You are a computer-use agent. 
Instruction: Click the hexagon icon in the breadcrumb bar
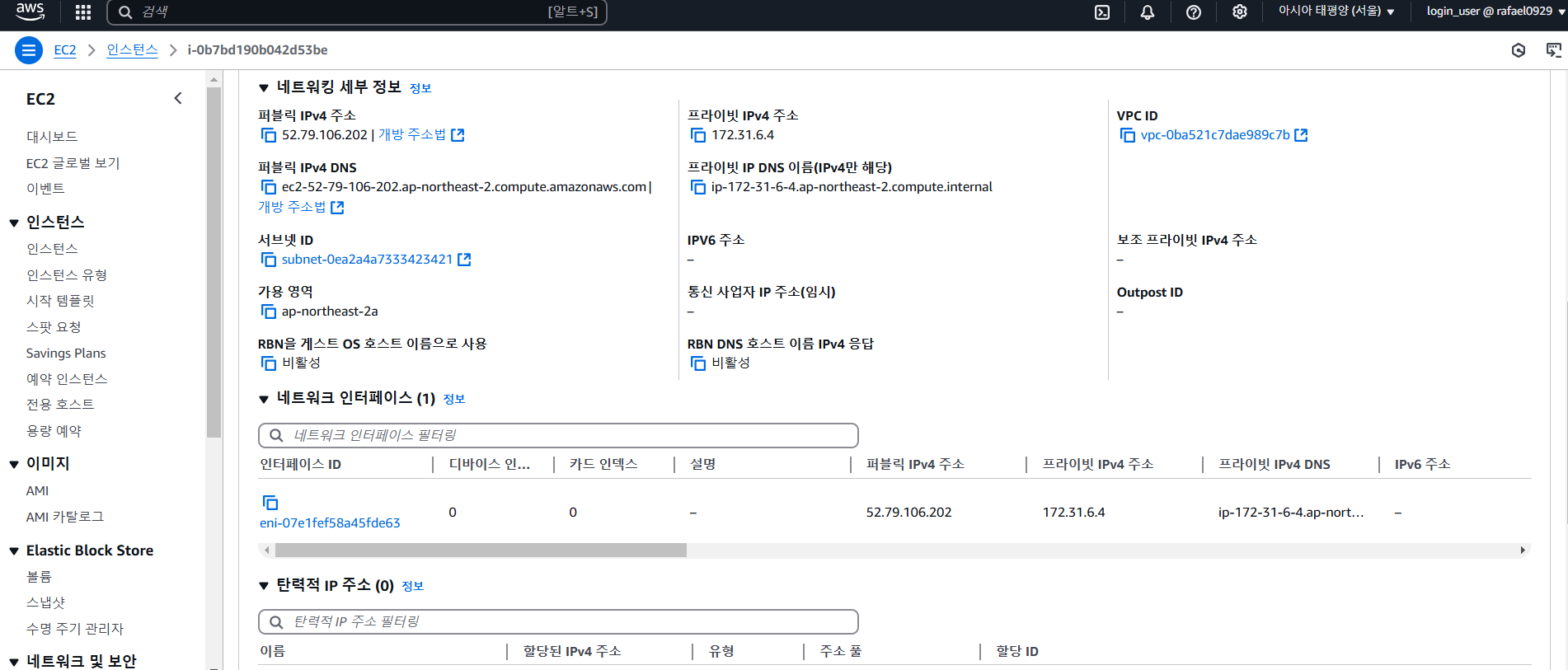(1519, 50)
